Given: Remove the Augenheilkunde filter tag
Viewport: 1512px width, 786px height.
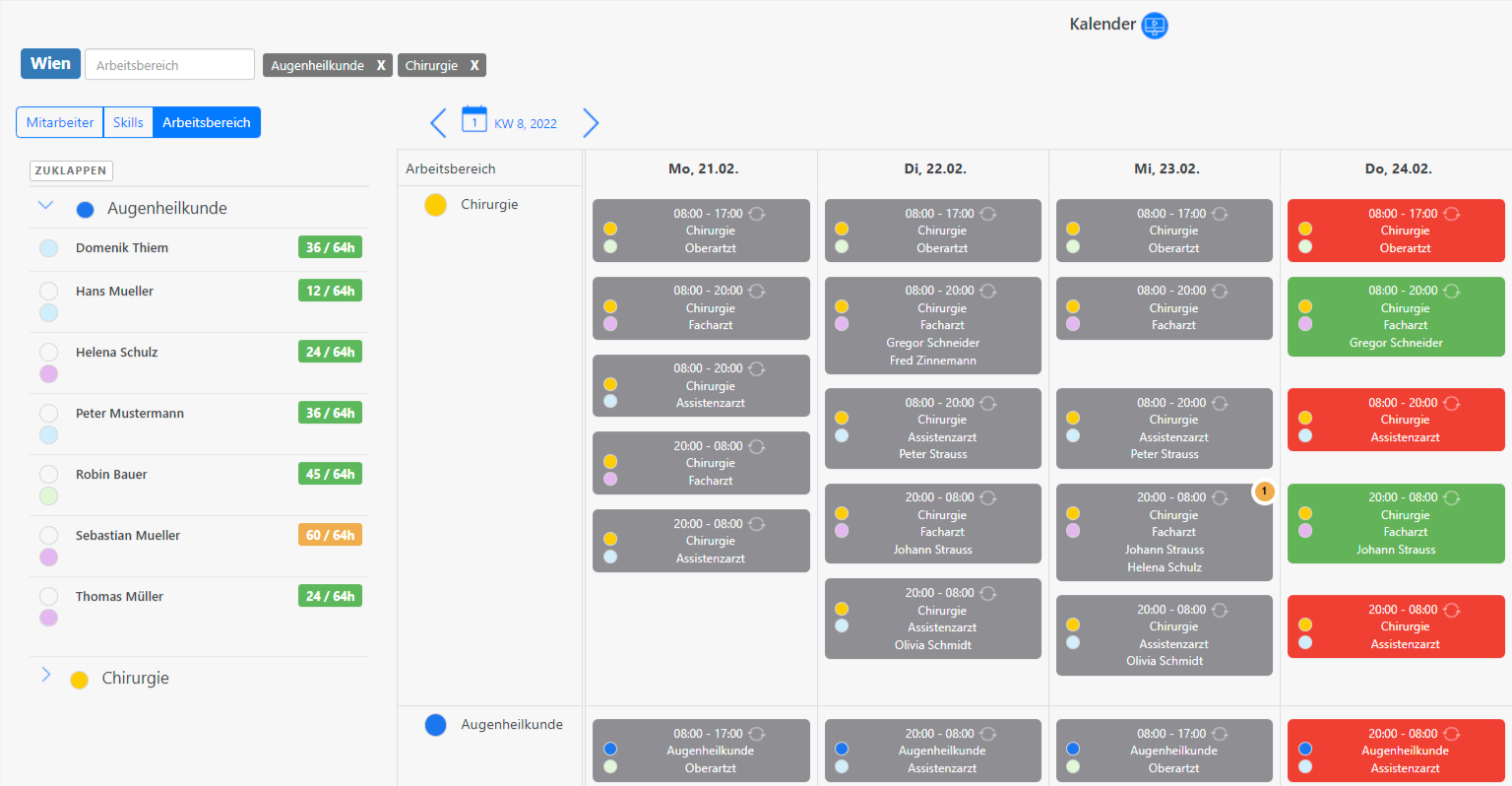Looking at the screenshot, I should [x=381, y=66].
